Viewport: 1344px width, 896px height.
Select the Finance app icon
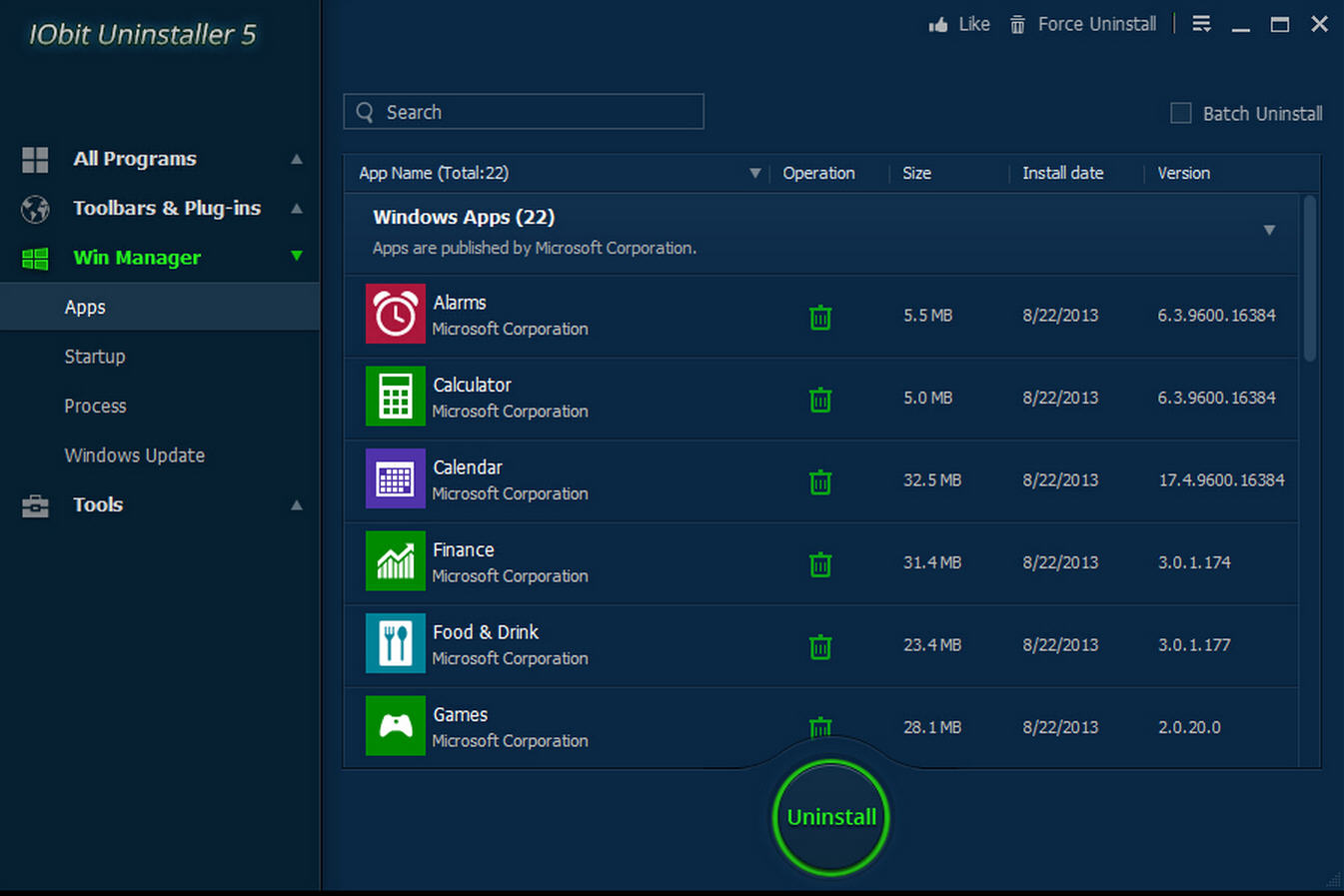point(396,561)
